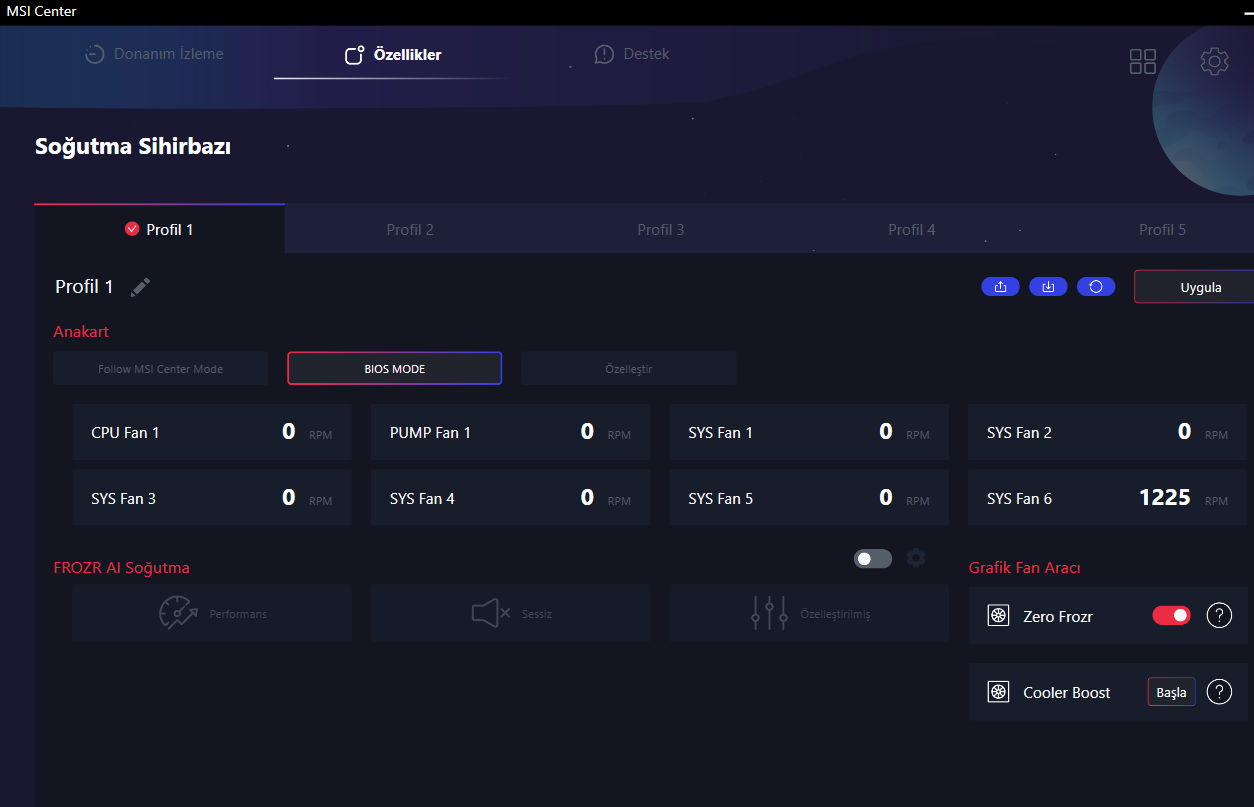Open the Profil 2 tab
This screenshot has height=807, width=1254.
coord(410,229)
